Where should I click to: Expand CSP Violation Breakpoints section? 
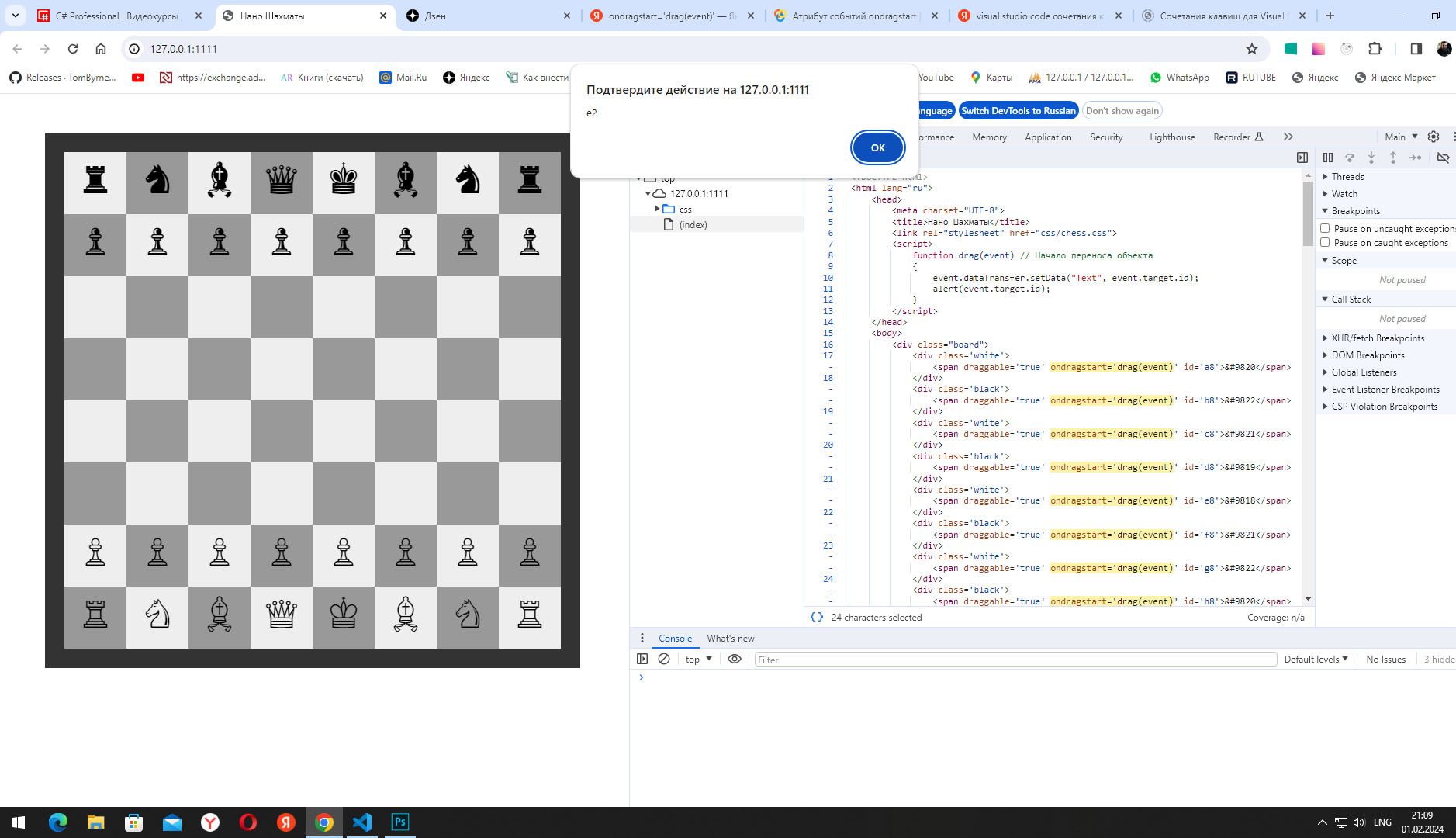point(1385,407)
